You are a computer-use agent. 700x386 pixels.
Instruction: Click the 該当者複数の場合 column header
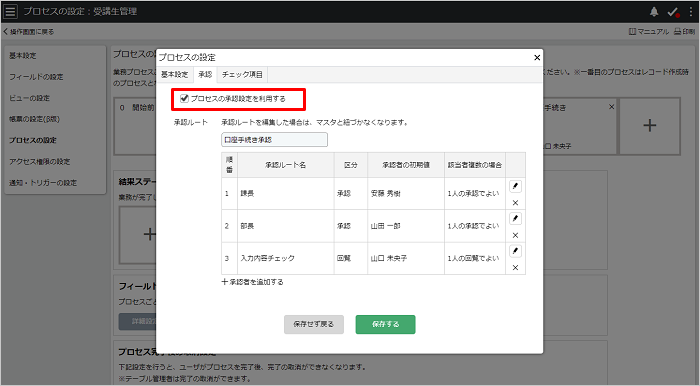click(x=475, y=165)
